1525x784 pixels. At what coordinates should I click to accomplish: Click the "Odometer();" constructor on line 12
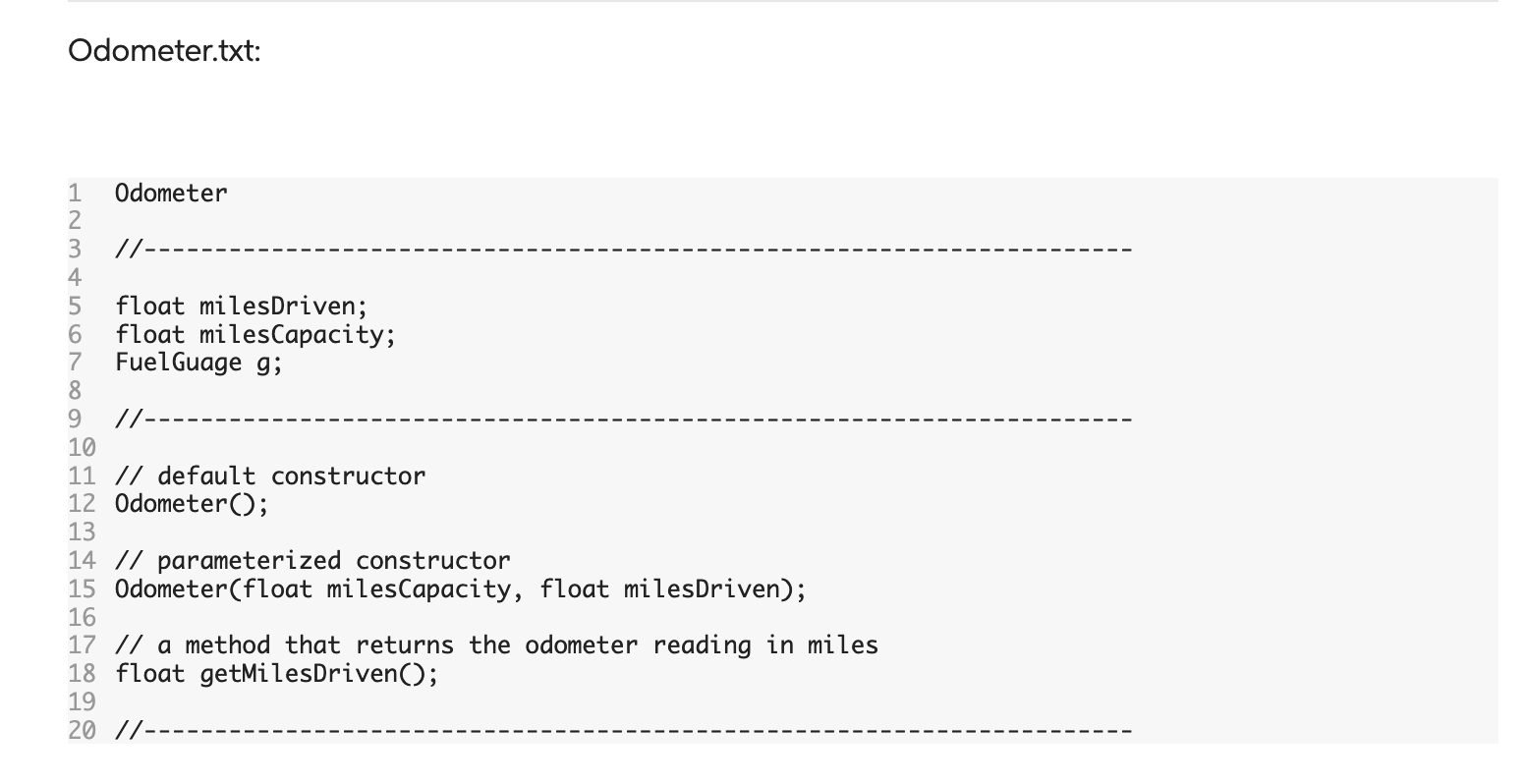192,505
